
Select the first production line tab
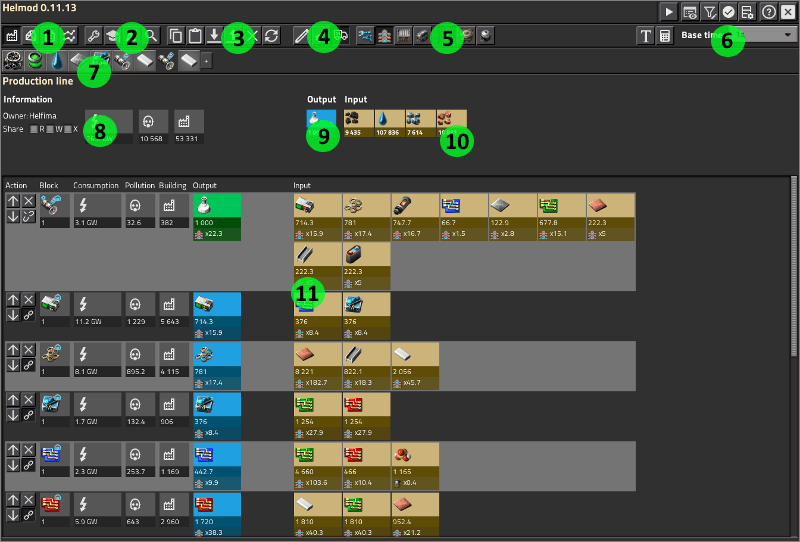pyautogui.click(x=14, y=60)
